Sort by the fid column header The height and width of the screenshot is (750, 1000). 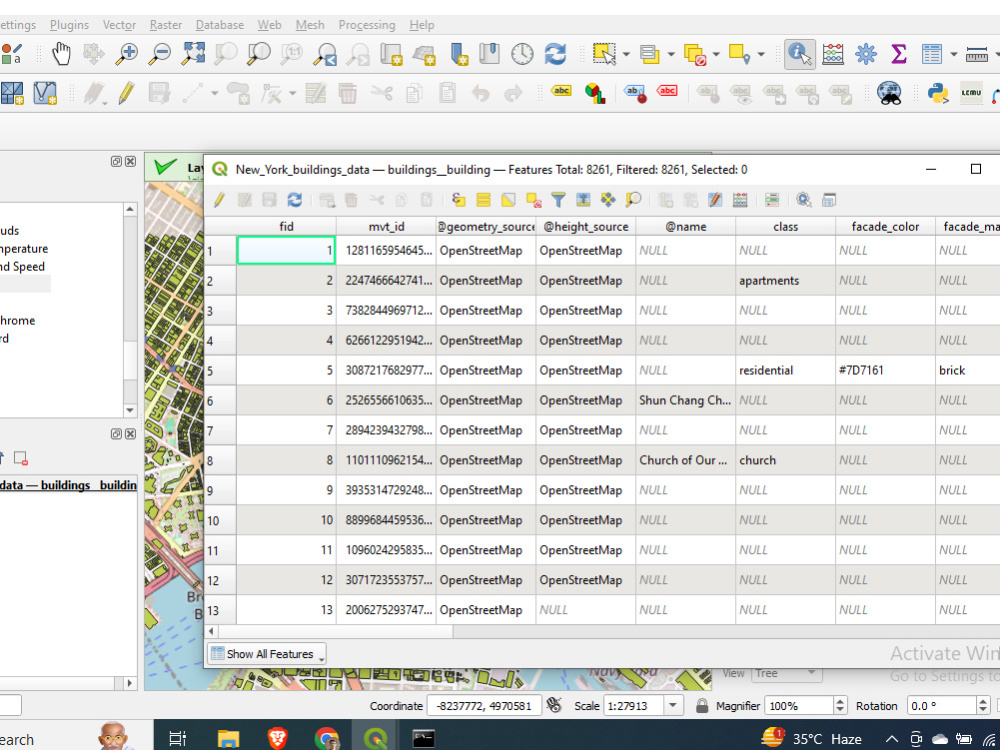[x=286, y=226]
